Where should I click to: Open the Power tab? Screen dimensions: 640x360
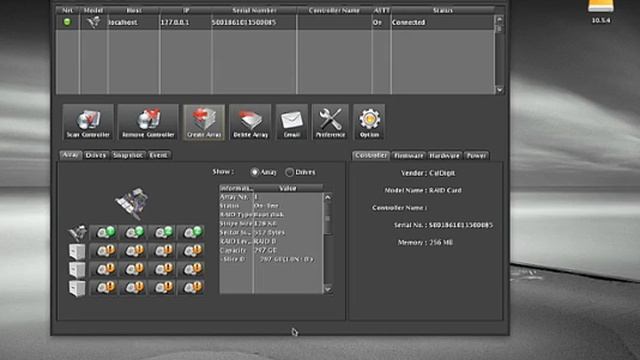pos(476,156)
